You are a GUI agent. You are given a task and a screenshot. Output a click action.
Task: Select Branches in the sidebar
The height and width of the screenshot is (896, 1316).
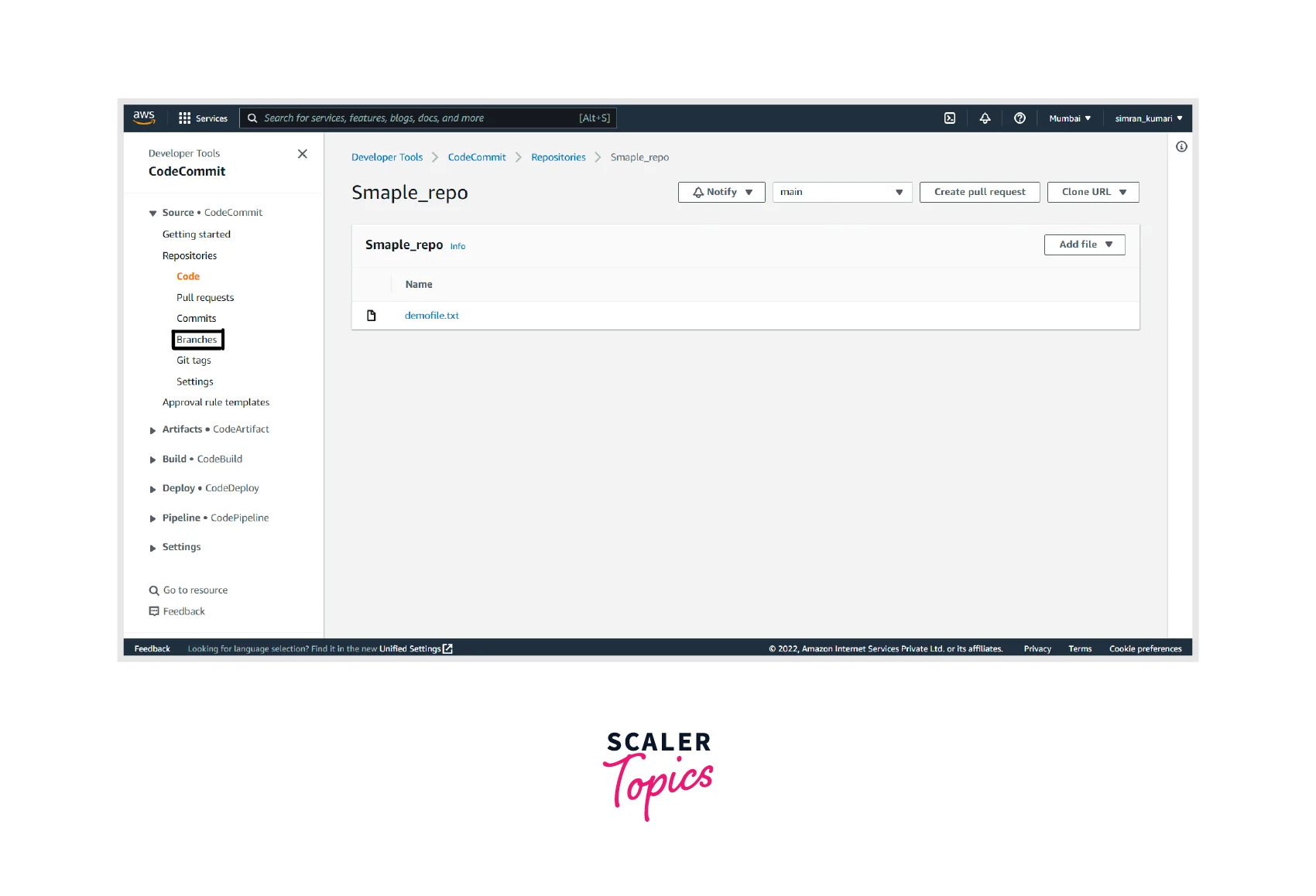coord(197,340)
